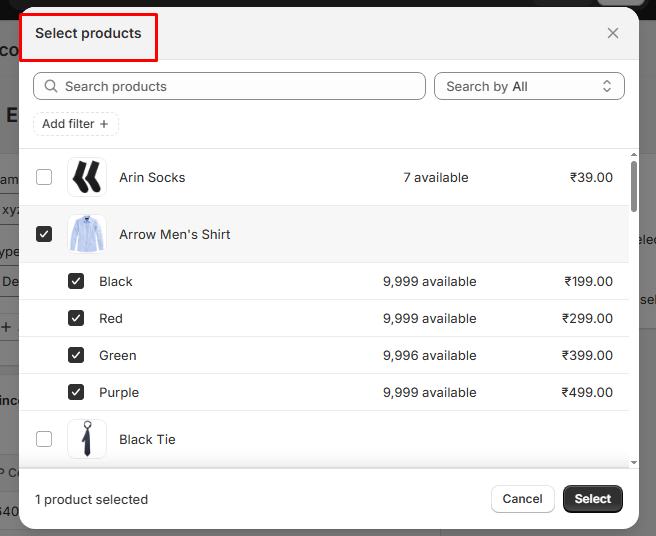Click the magnifying glass search icon
The height and width of the screenshot is (536, 656).
51,87
